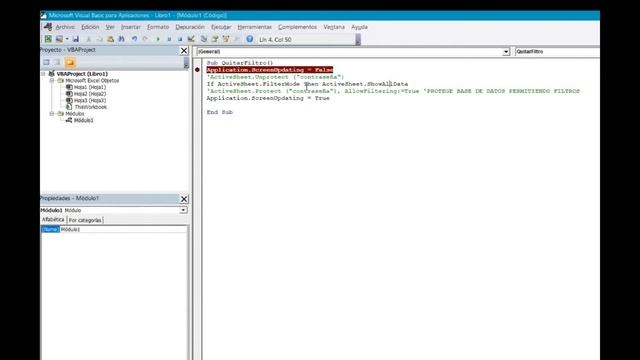This screenshot has width=640, height=360.
Task: Click the ActiveSheet.Unprotect comment line
Action: [x=275, y=77]
